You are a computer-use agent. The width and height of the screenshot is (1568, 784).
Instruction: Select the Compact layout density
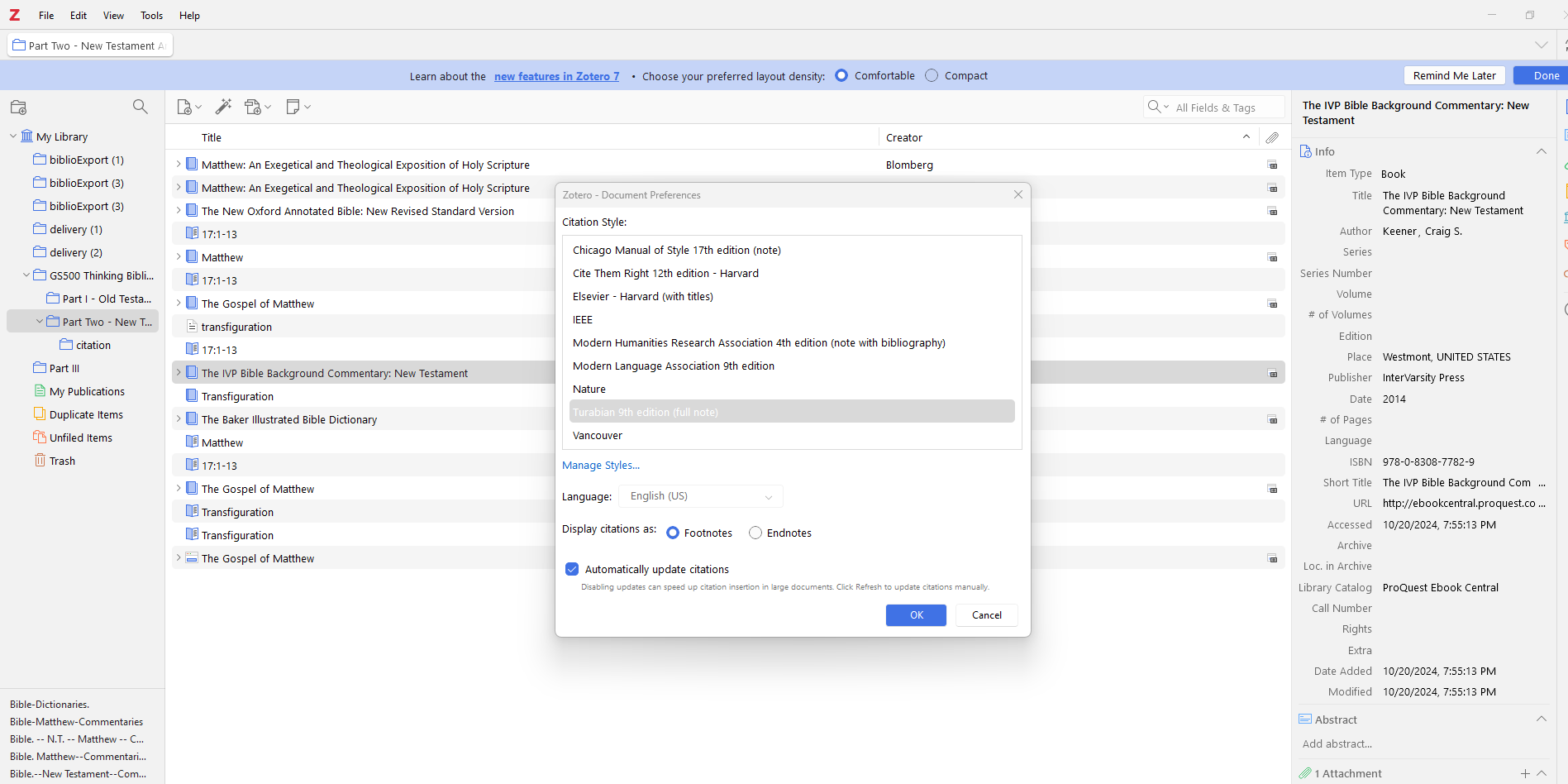click(x=932, y=75)
